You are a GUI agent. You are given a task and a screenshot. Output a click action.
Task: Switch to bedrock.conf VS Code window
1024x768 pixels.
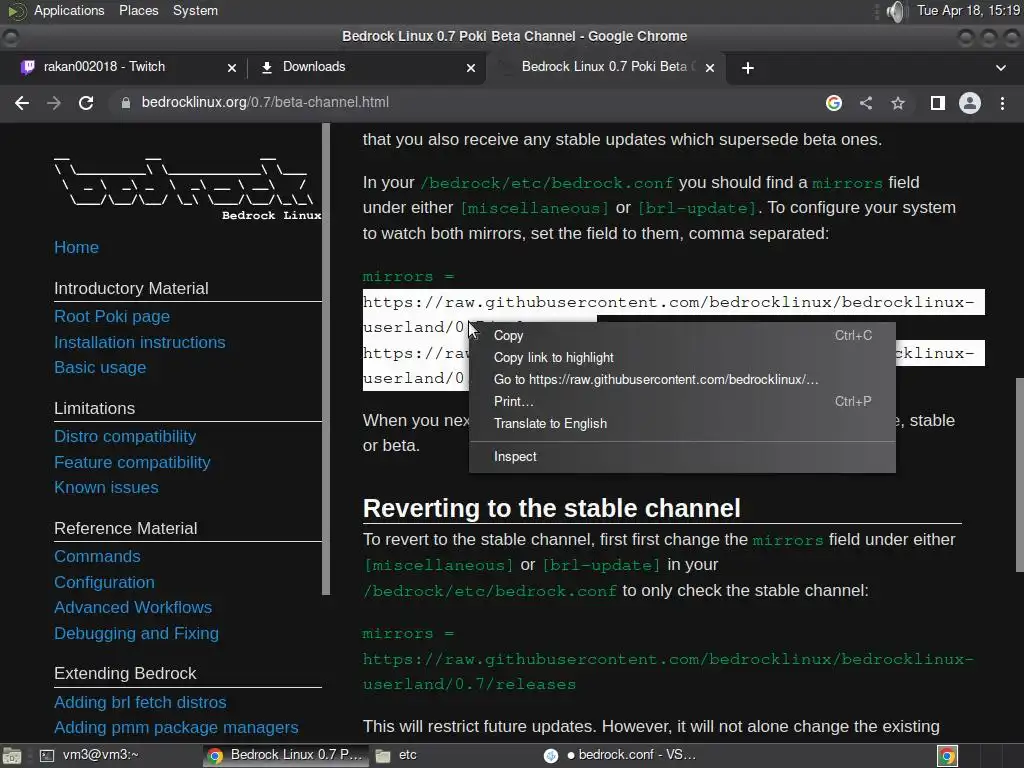[x=621, y=755]
